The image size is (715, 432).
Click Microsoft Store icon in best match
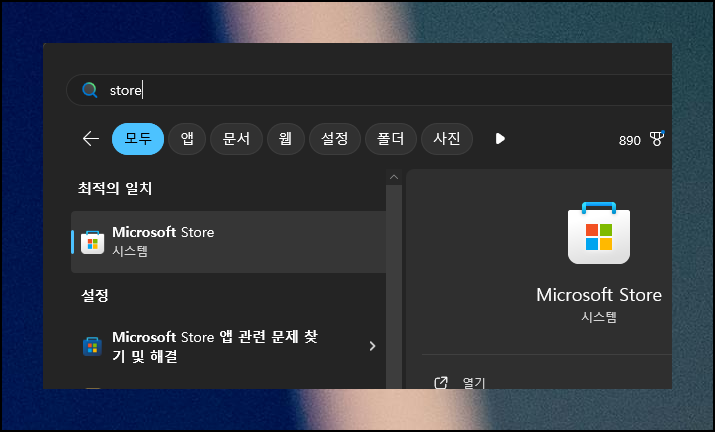coord(93,242)
